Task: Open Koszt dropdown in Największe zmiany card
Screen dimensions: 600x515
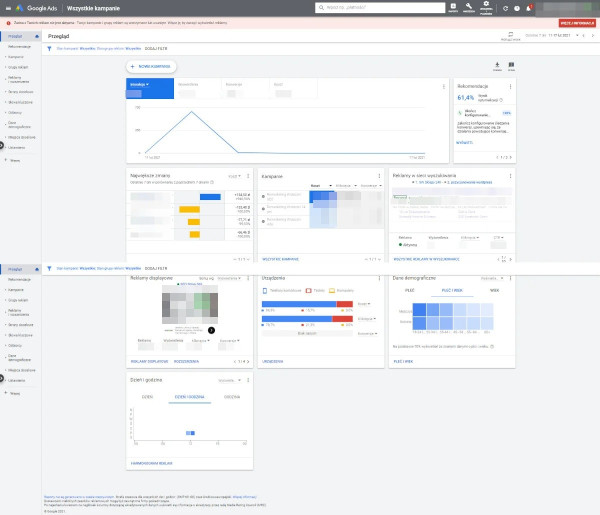Action: point(233,175)
